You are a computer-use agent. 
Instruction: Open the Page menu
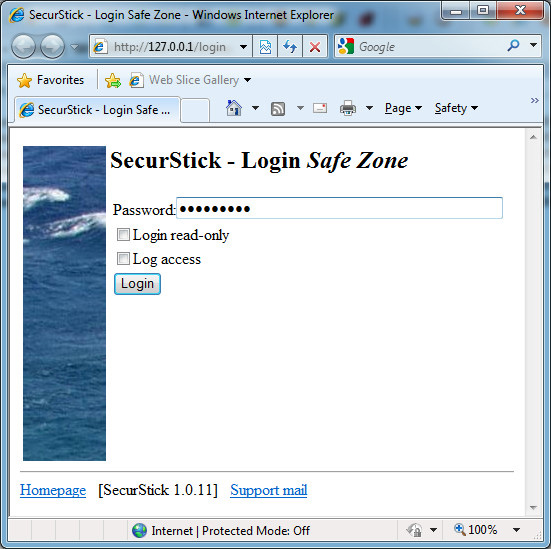[403, 108]
